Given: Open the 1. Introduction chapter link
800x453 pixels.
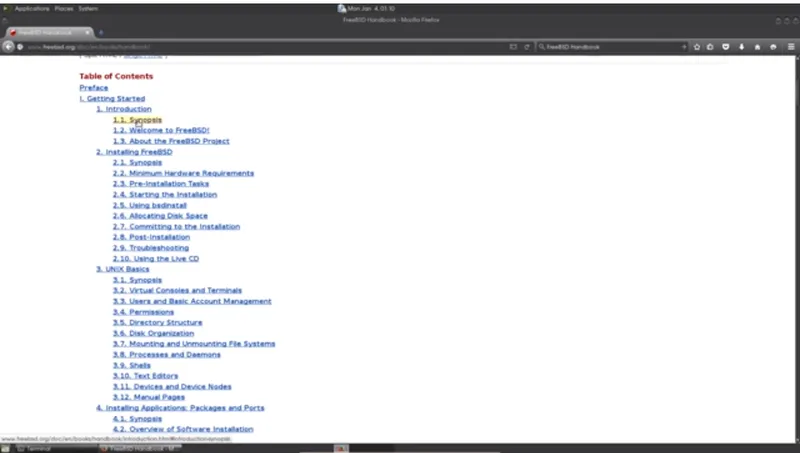Looking at the screenshot, I should tap(124, 109).
